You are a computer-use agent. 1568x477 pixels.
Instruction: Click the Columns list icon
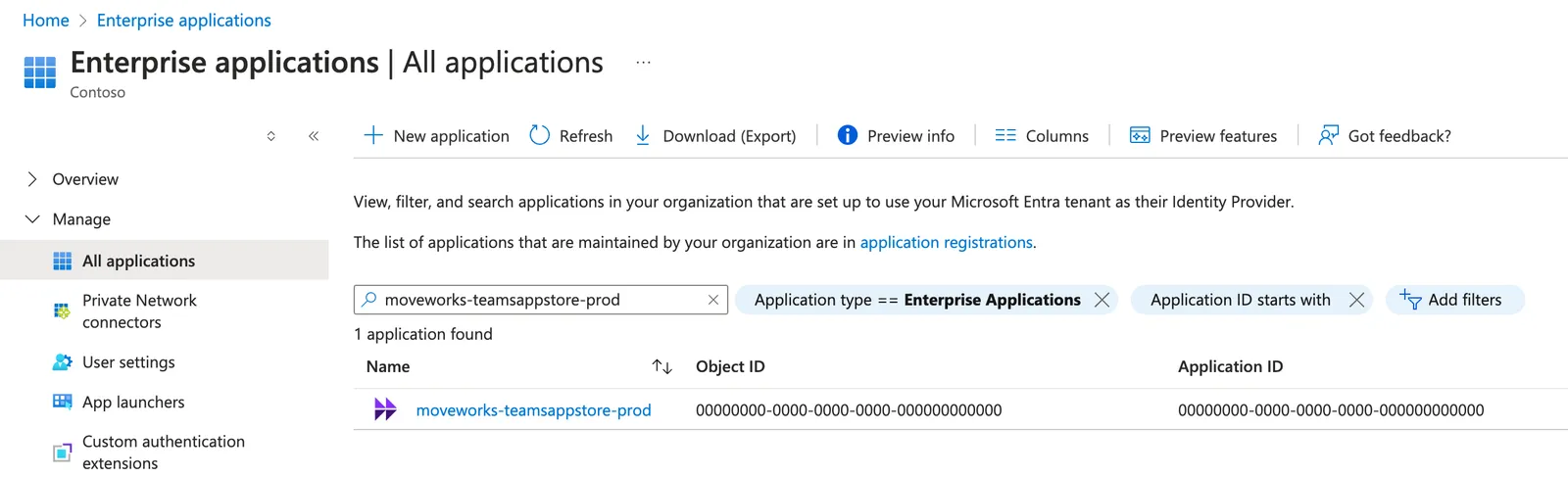click(x=1005, y=135)
